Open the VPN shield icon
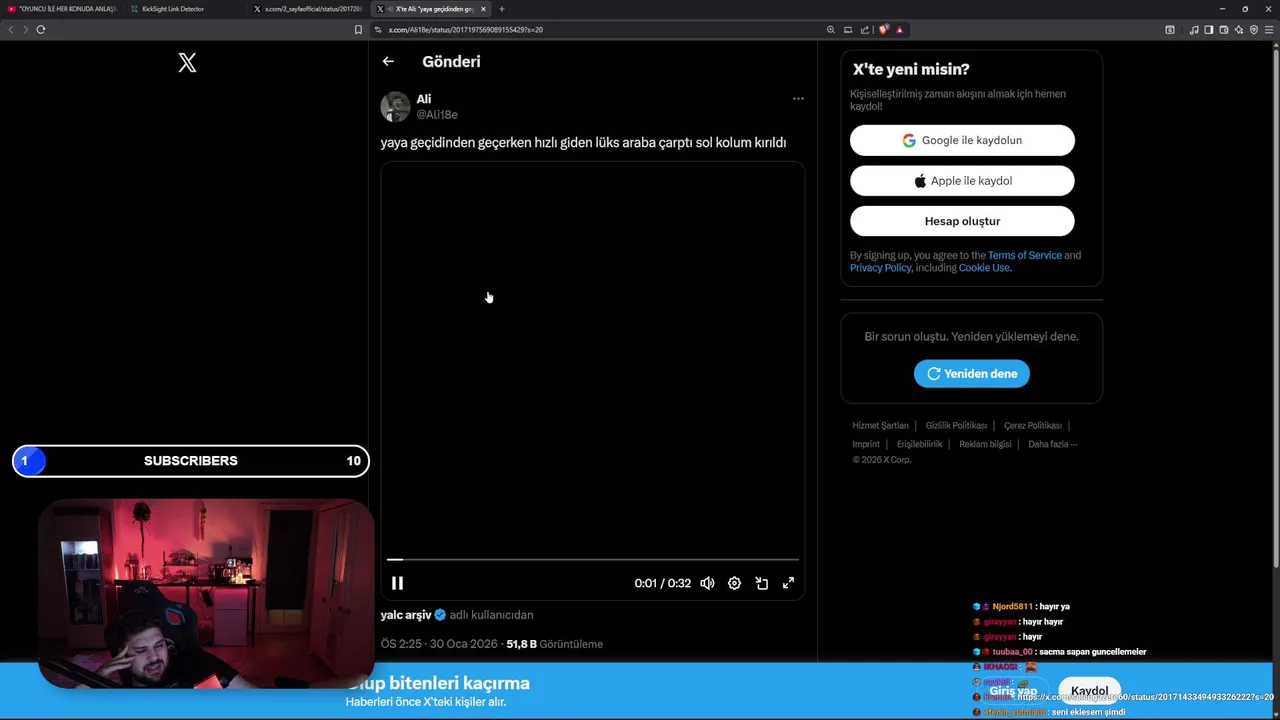This screenshot has height=720, width=1280. [1253, 30]
